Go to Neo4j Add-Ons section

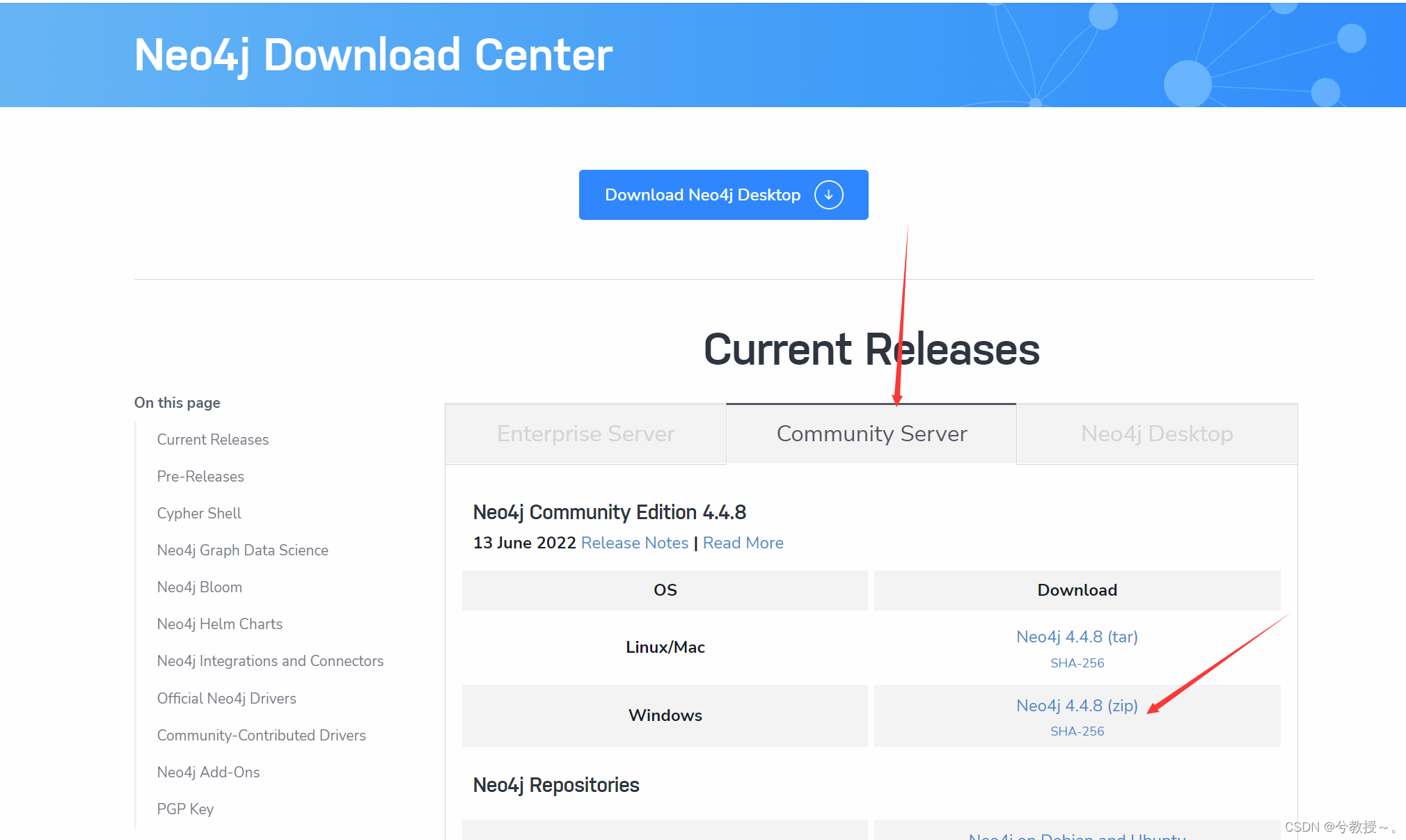209,772
